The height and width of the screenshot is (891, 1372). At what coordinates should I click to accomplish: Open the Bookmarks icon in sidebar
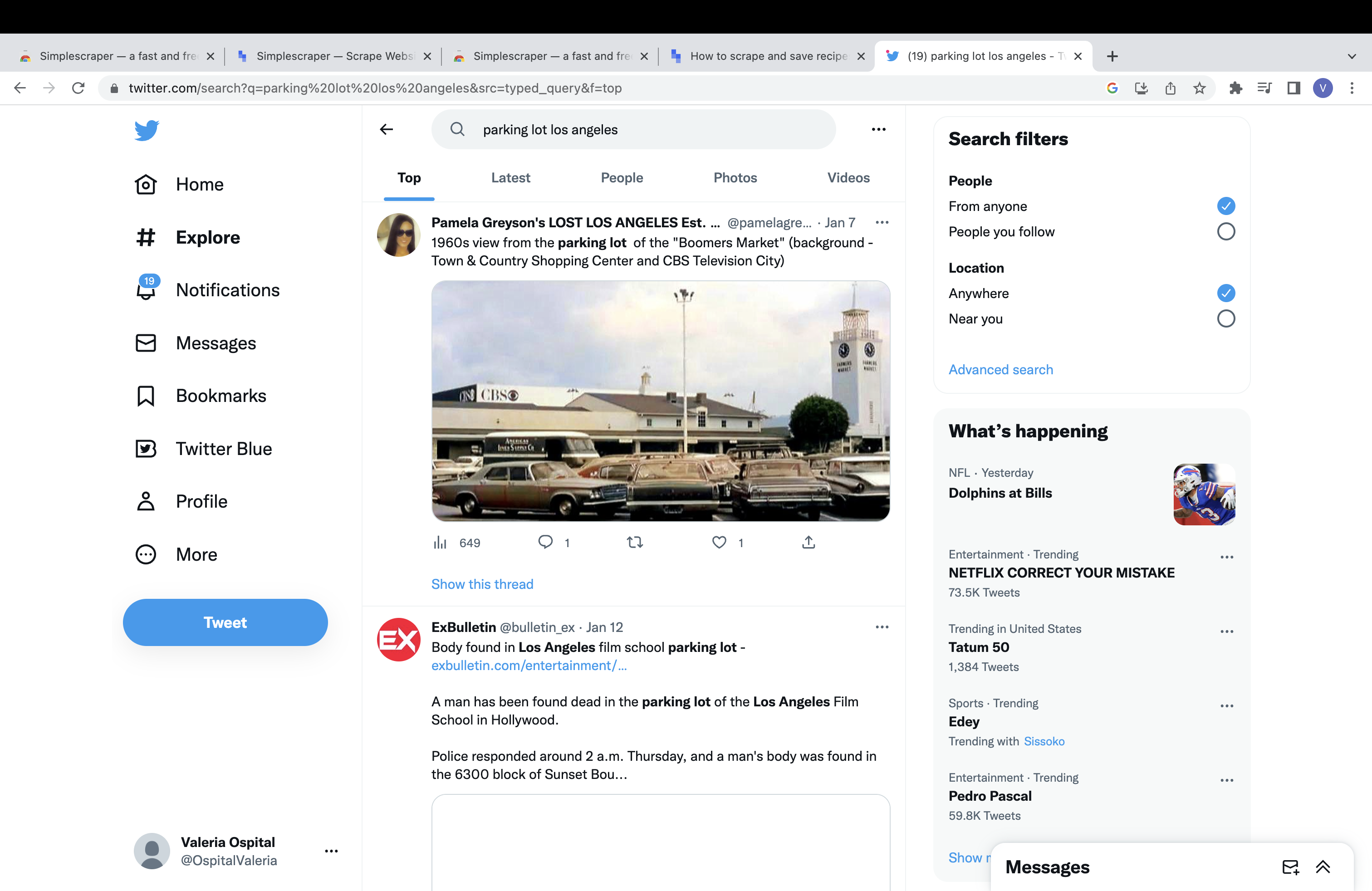(x=146, y=396)
